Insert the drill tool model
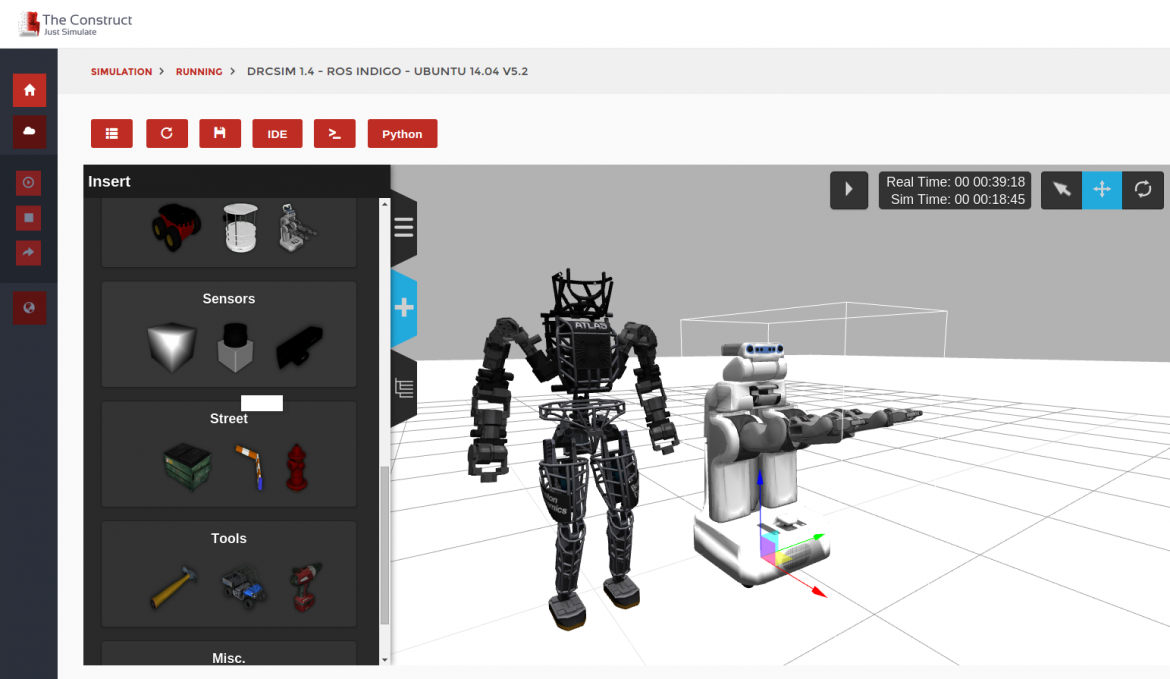 (x=305, y=586)
